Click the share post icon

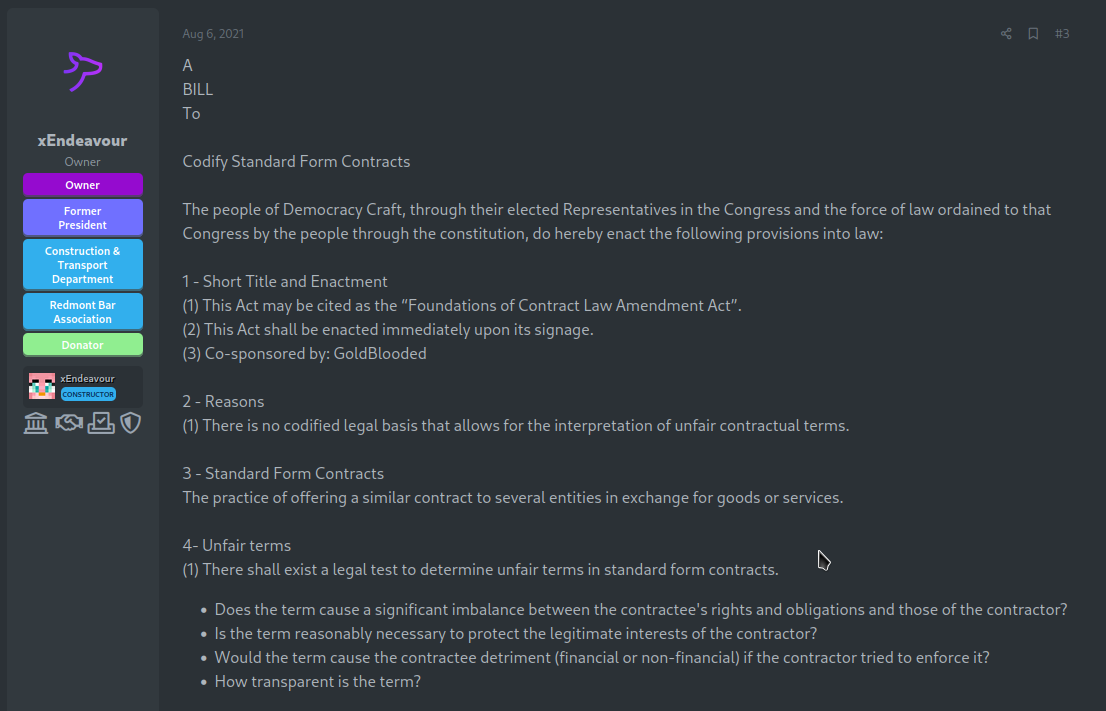1006,34
